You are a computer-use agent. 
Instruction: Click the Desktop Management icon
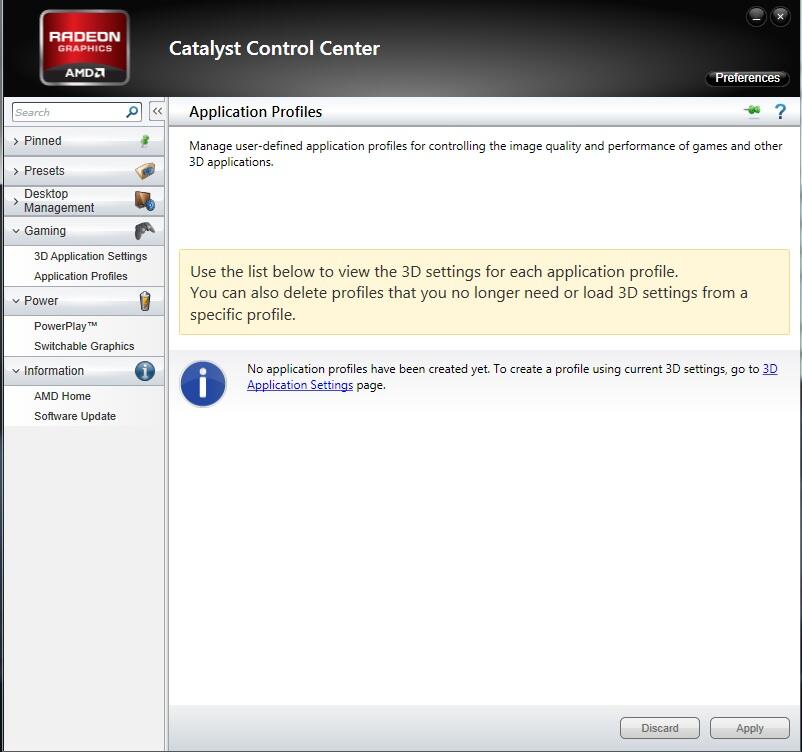[x=145, y=201]
